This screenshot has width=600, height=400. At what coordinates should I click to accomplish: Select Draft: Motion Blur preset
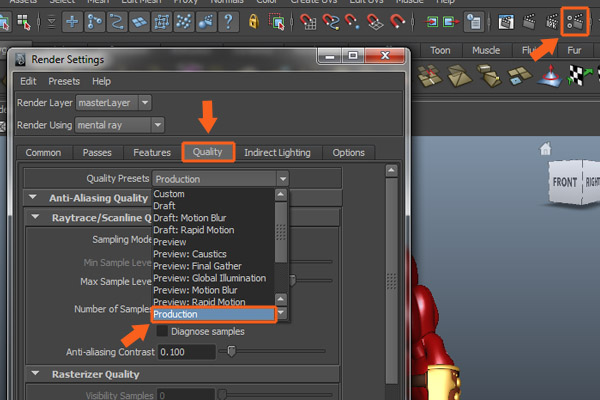pyautogui.click(x=213, y=218)
